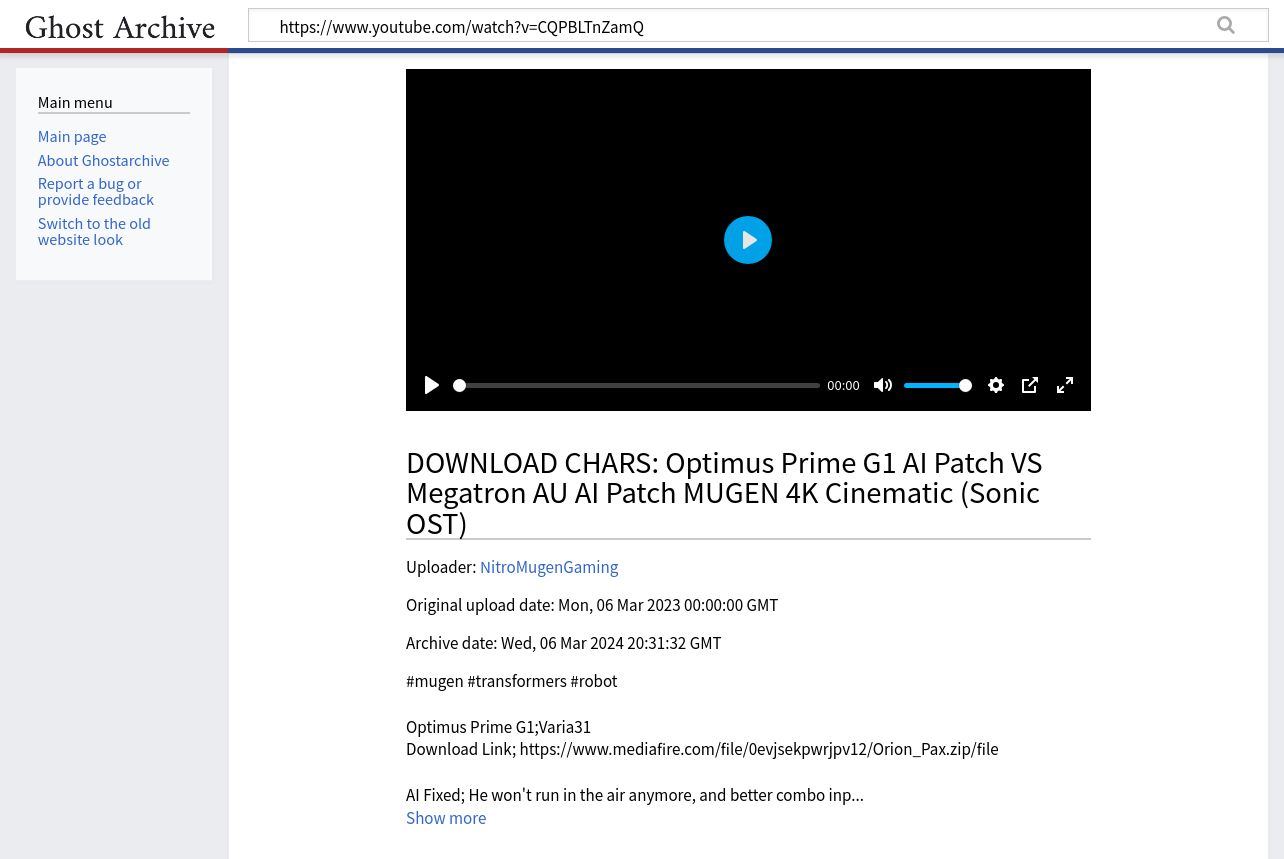Screen dimensions: 1284x859
Task: Click the AI Fixed description line
Action: click(635, 795)
